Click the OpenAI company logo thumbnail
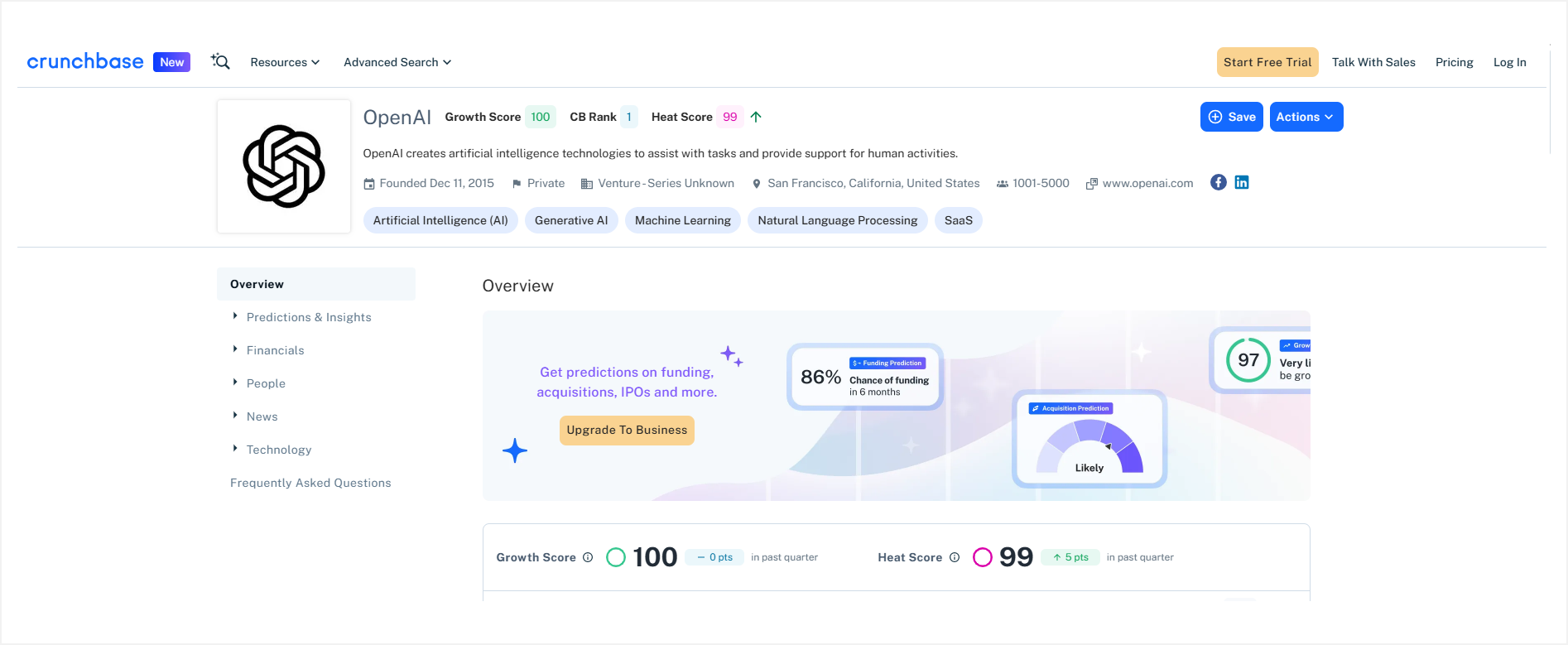 (284, 166)
